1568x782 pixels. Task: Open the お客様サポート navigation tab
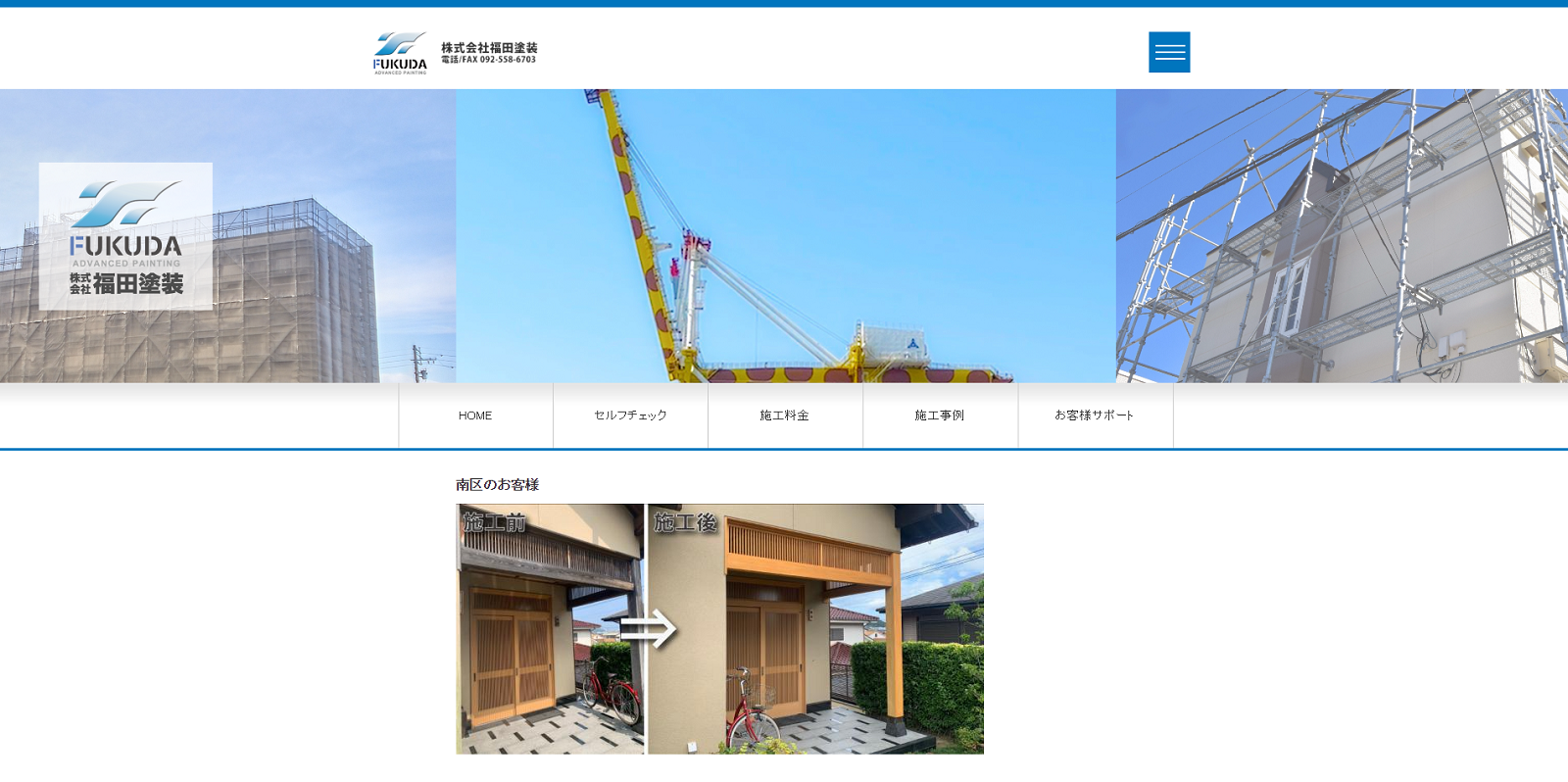[1095, 415]
